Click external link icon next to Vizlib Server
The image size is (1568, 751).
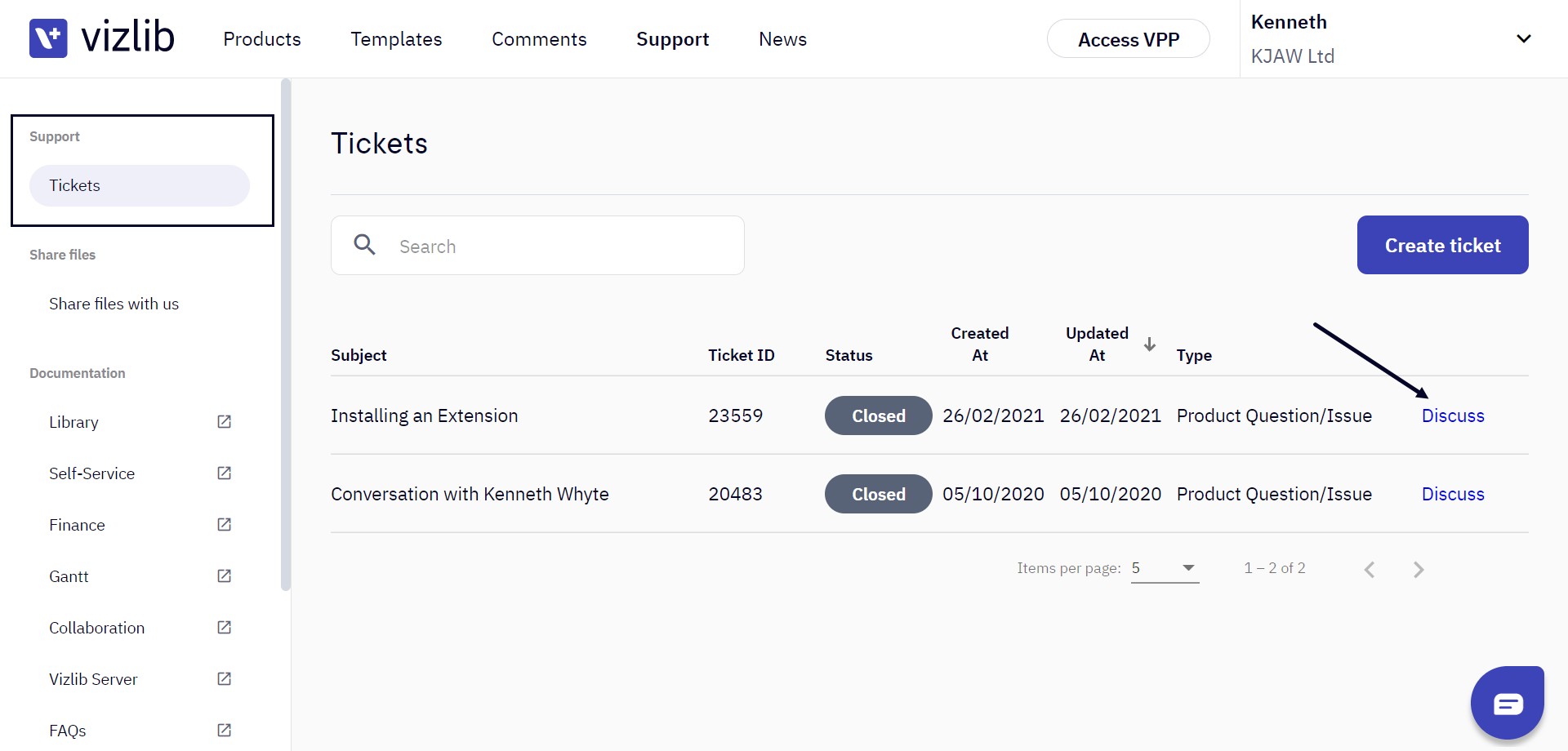224,679
